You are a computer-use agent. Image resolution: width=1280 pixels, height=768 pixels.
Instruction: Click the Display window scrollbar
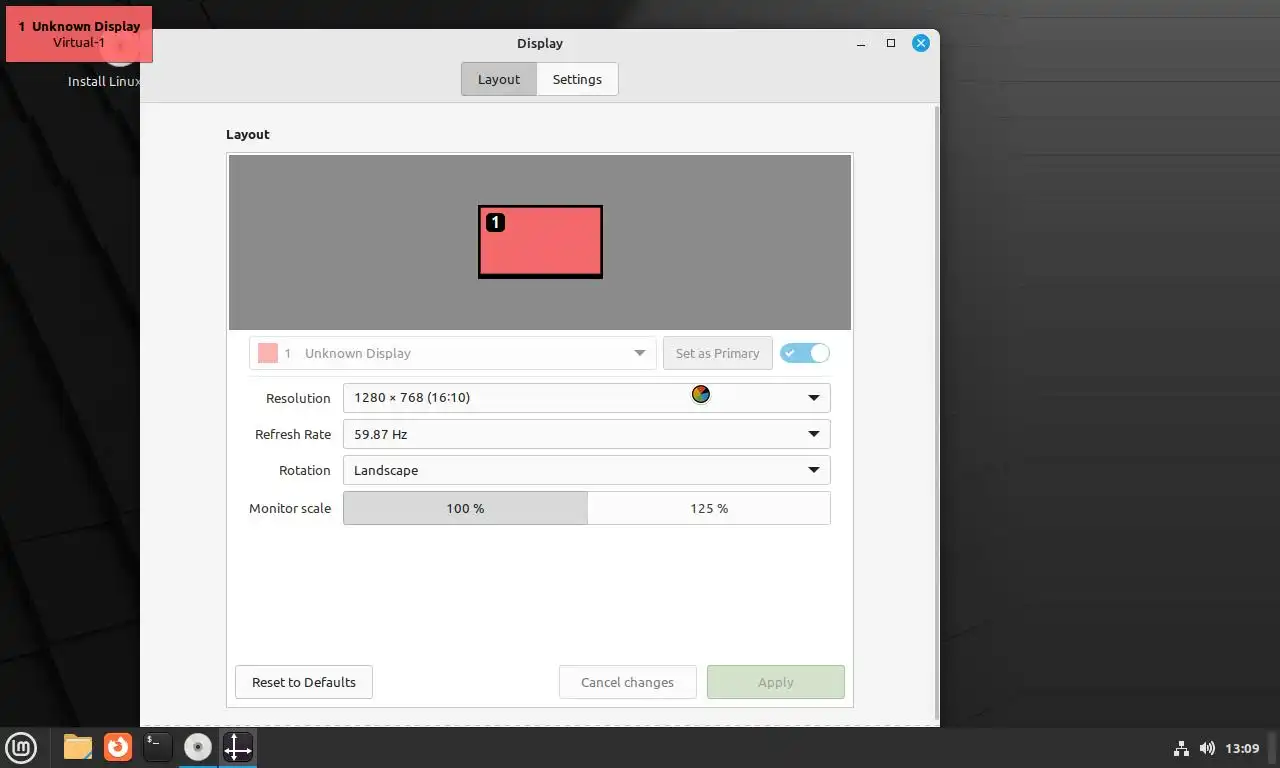[x=936, y=412]
